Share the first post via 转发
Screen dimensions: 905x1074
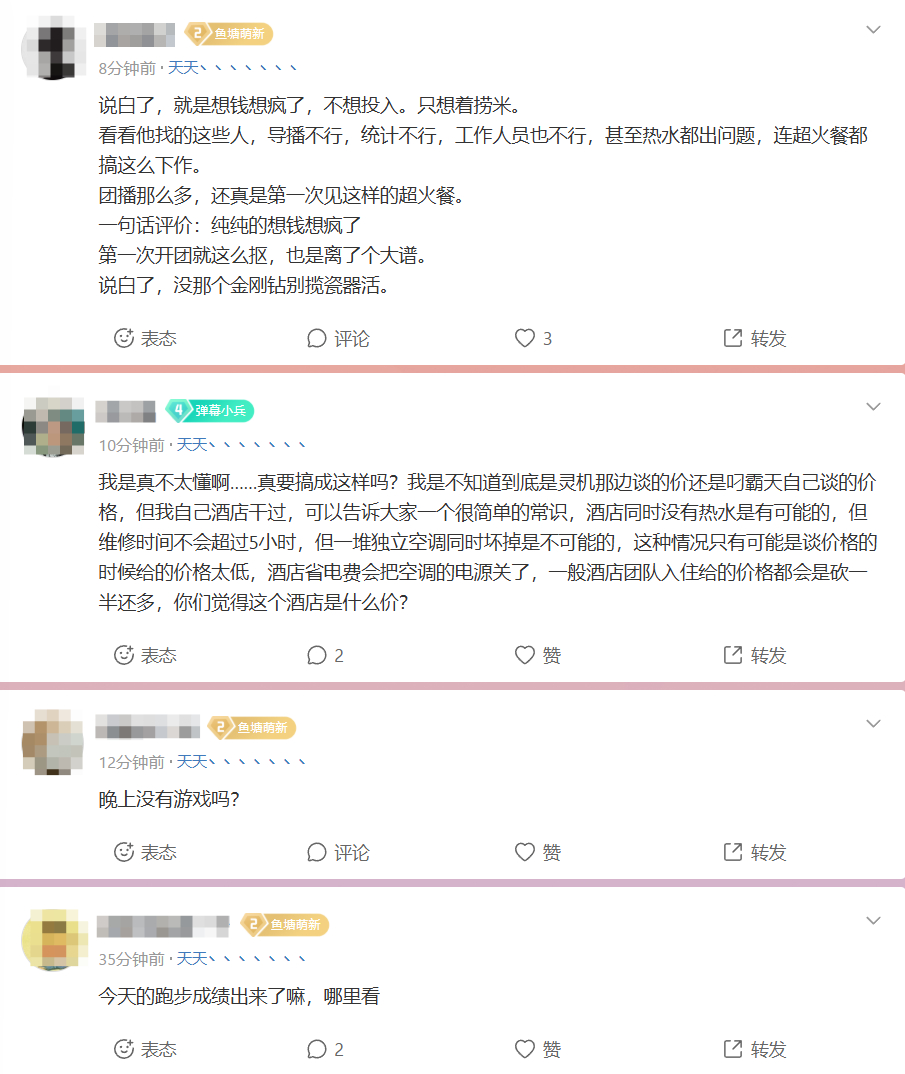tap(754, 338)
